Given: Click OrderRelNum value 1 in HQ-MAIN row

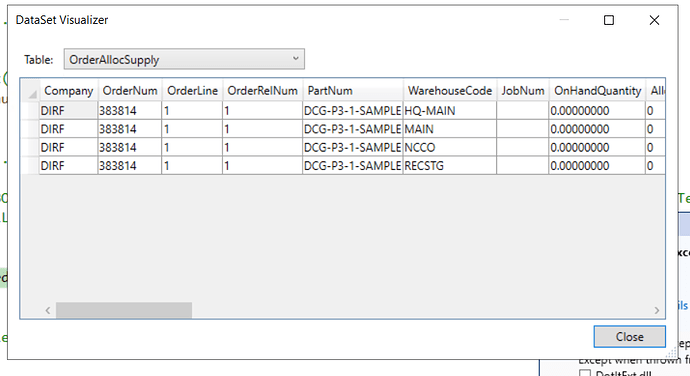Looking at the screenshot, I should [x=262, y=111].
